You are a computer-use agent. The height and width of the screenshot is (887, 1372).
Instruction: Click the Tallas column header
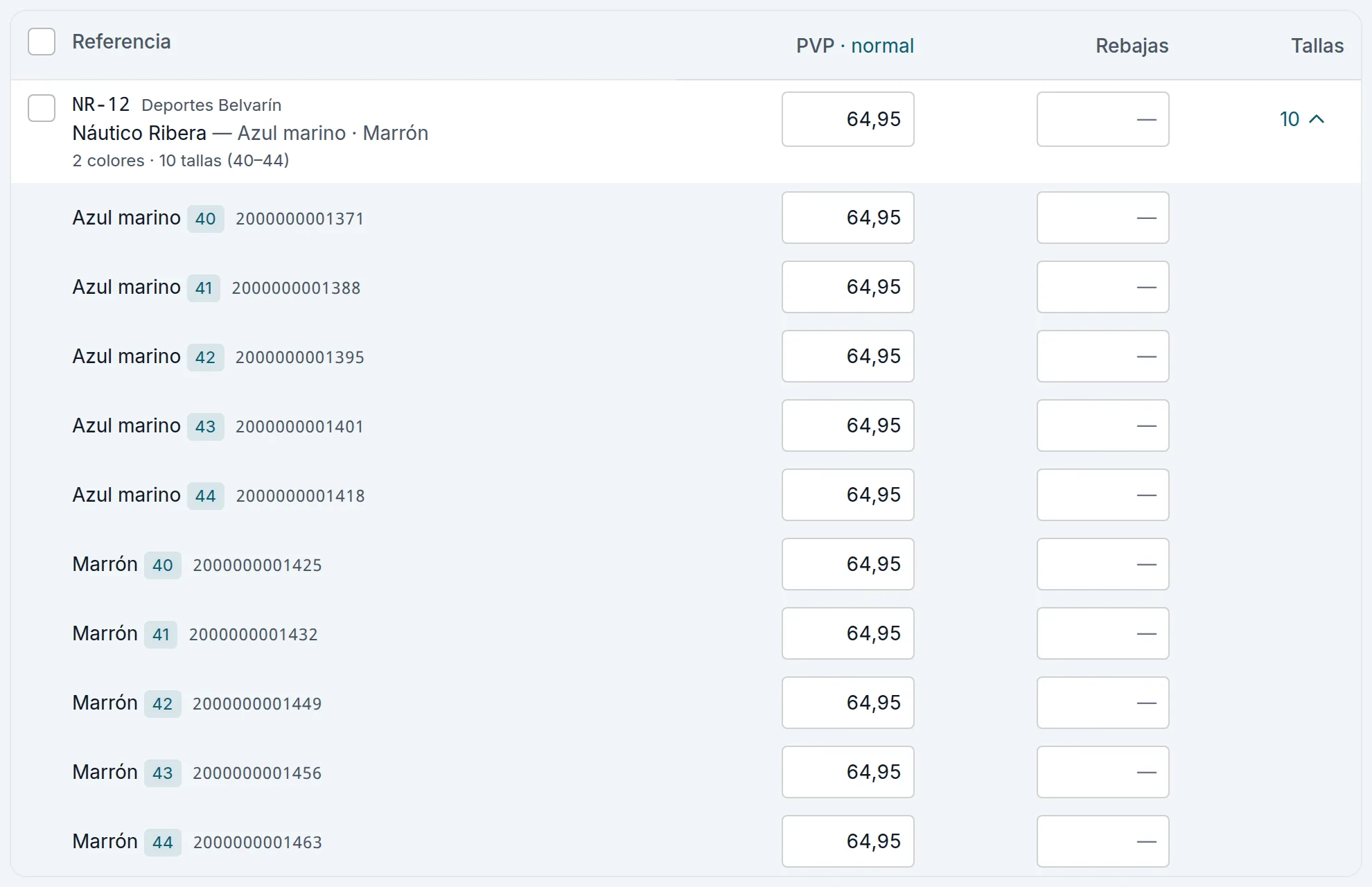(1317, 46)
